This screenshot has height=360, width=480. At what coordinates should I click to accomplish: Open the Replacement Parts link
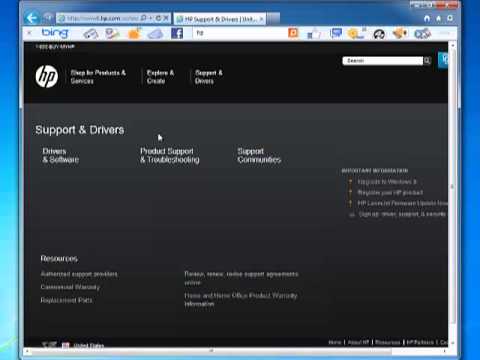pos(66,300)
